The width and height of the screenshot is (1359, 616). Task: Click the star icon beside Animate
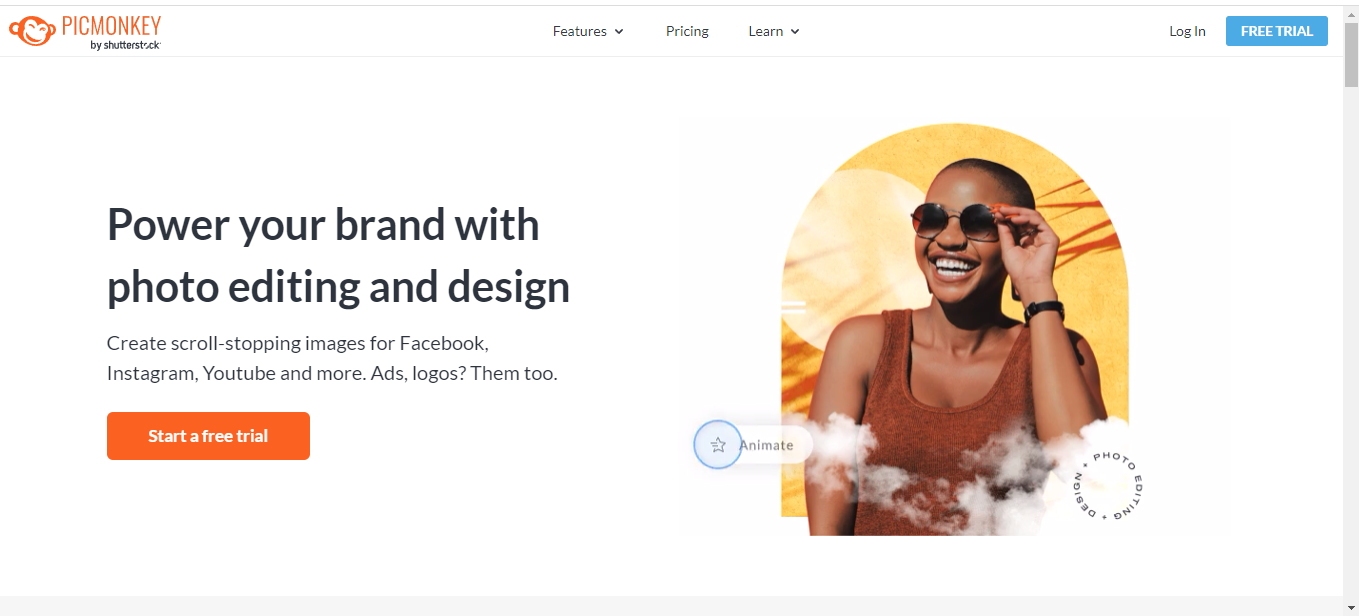click(x=718, y=445)
